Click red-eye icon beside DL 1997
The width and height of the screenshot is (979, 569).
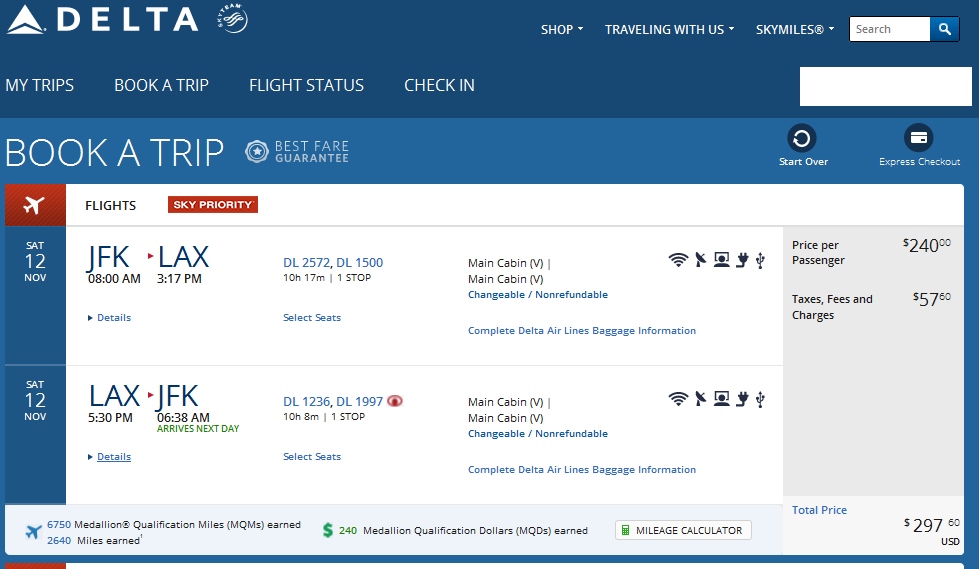pyautogui.click(x=395, y=402)
